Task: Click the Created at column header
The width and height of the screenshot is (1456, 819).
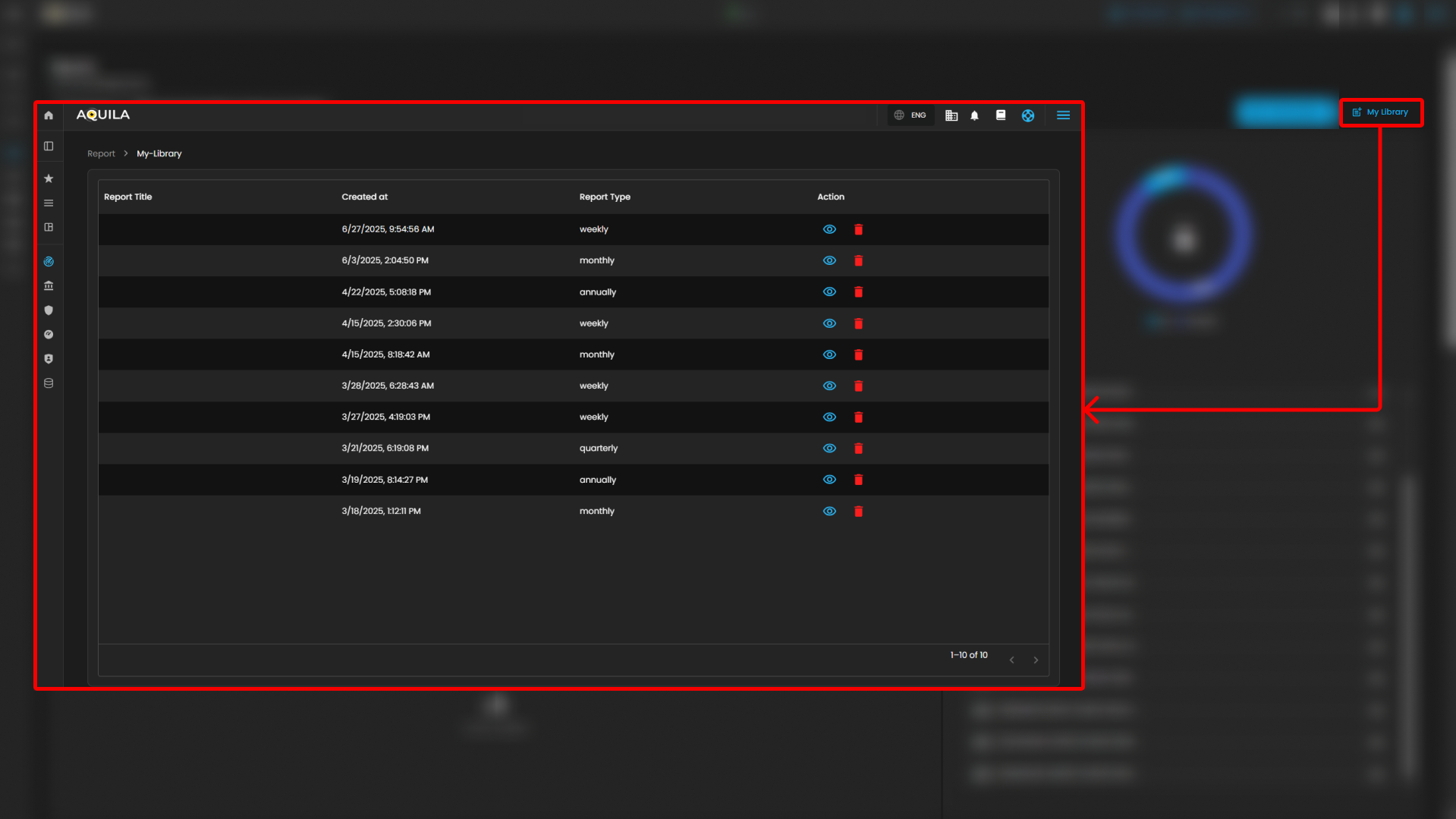Action: point(364,197)
